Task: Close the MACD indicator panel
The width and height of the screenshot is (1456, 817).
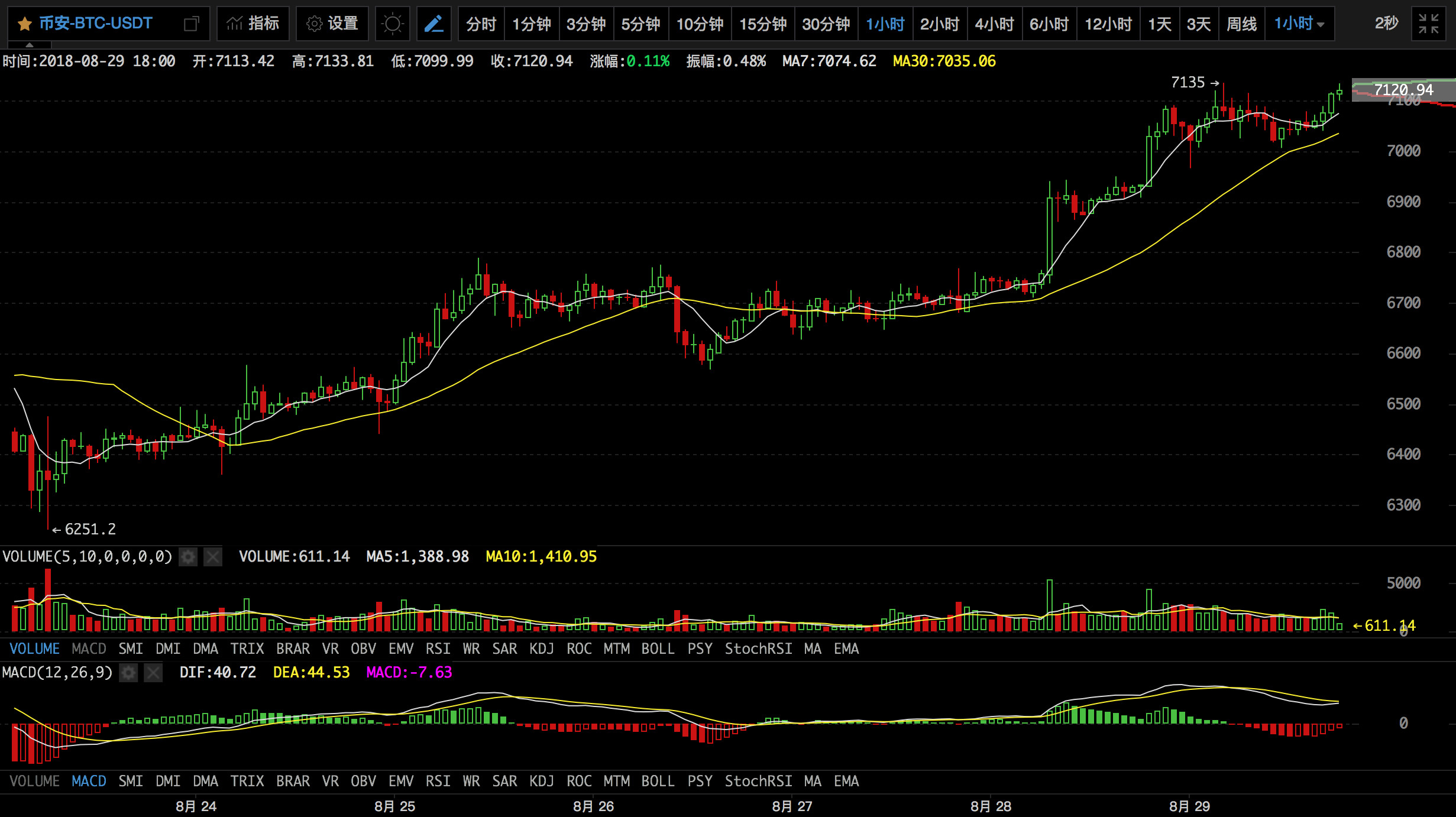Action: 153,673
